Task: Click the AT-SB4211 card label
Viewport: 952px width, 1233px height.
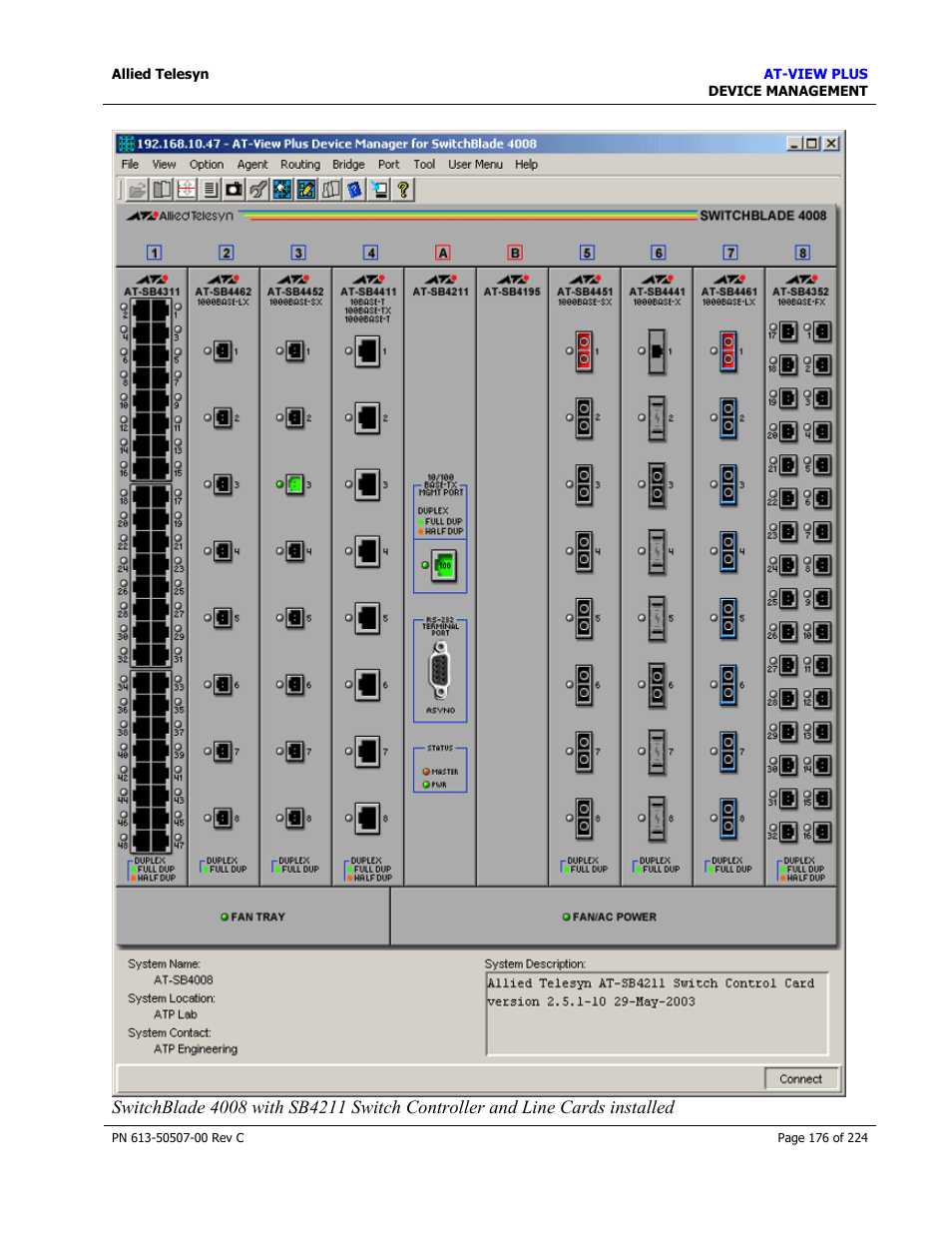Action: point(440,292)
